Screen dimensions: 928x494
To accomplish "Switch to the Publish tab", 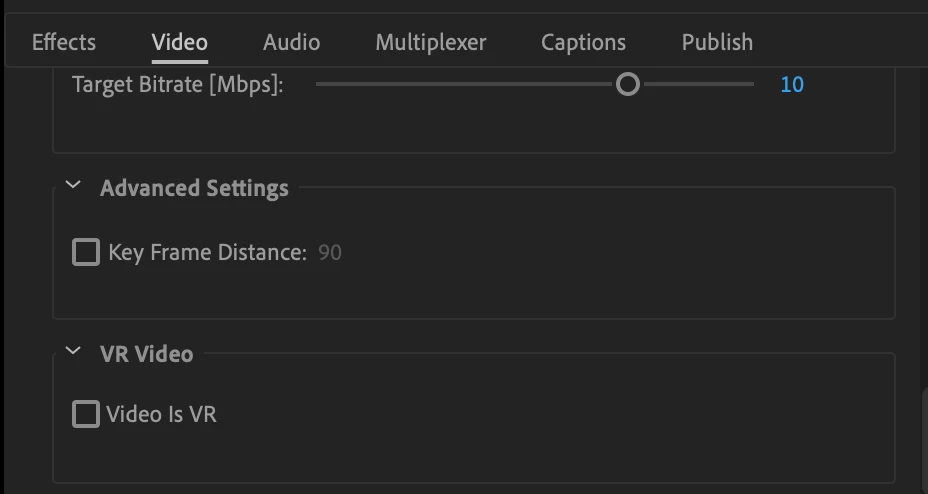I will point(717,42).
